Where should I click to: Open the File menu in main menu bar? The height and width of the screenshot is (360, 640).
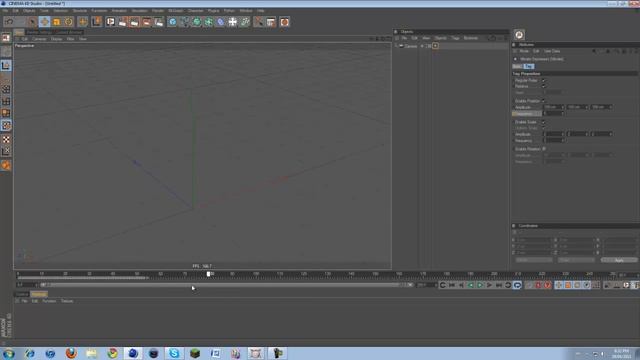pos(5,11)
